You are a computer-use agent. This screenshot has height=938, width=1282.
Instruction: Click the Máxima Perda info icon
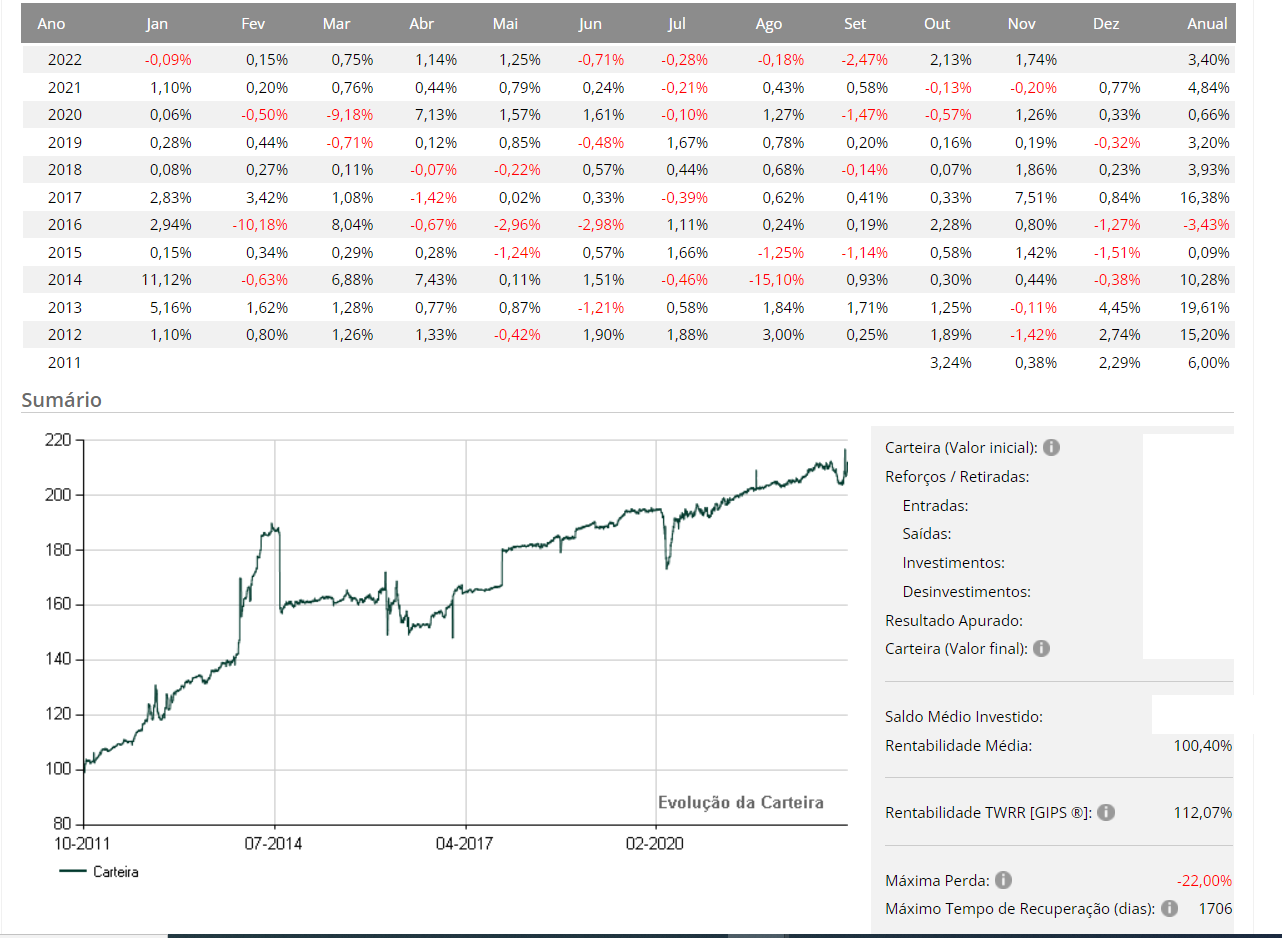tap(1003, 880)
